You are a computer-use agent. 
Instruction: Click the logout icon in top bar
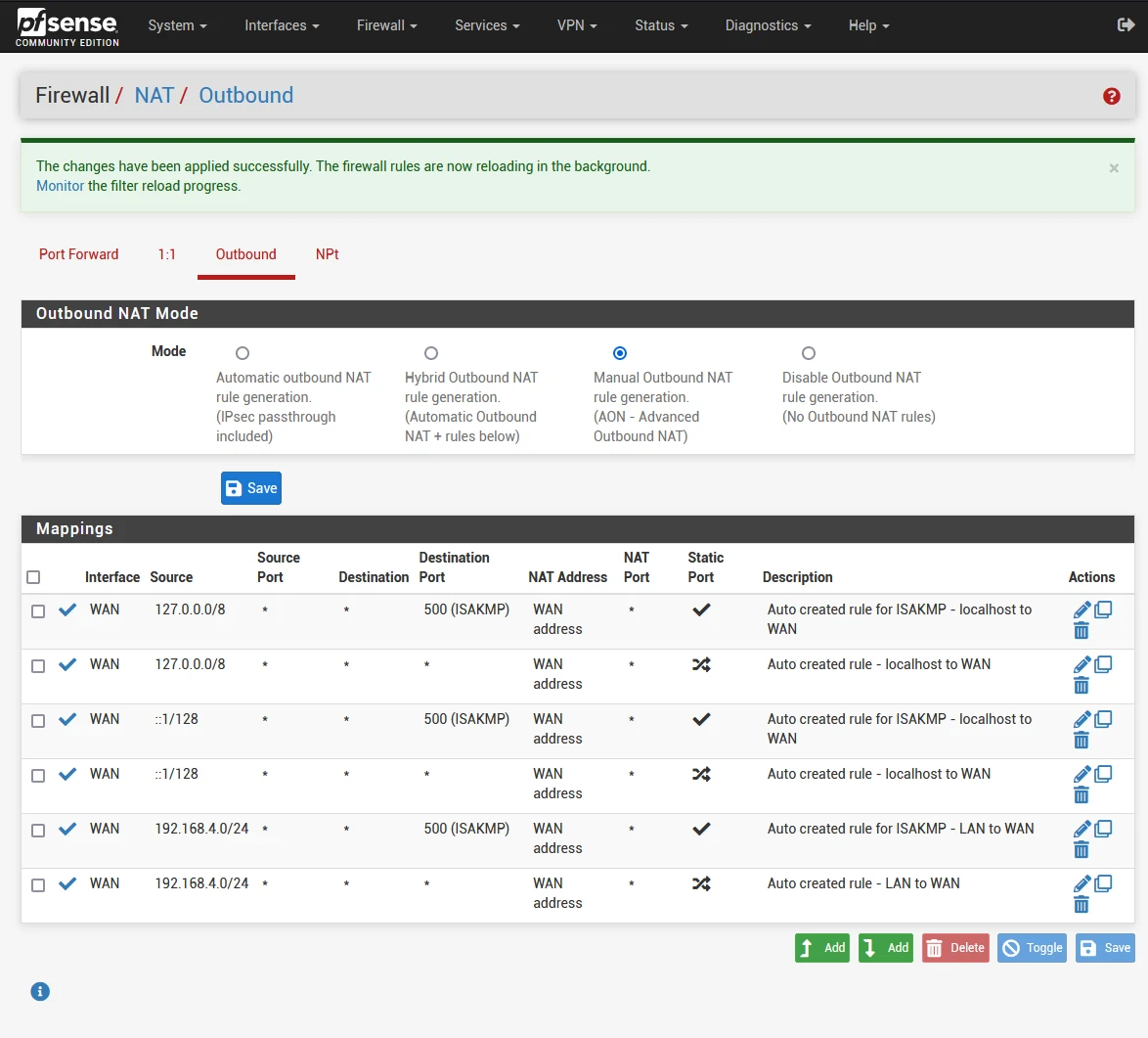click(1126, 25)
